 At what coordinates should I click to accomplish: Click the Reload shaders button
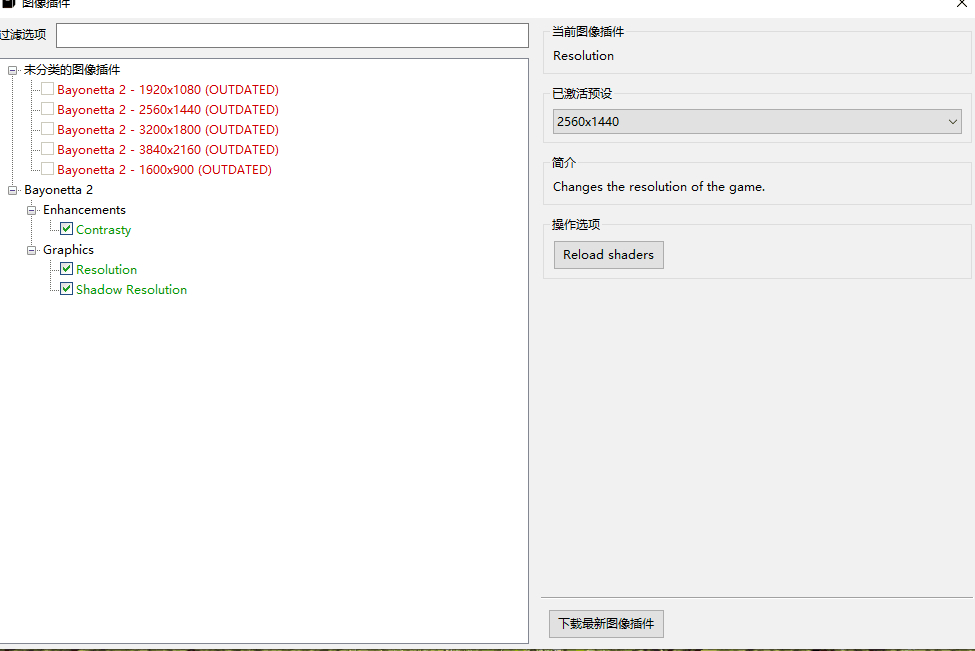[x=608, y=255]
